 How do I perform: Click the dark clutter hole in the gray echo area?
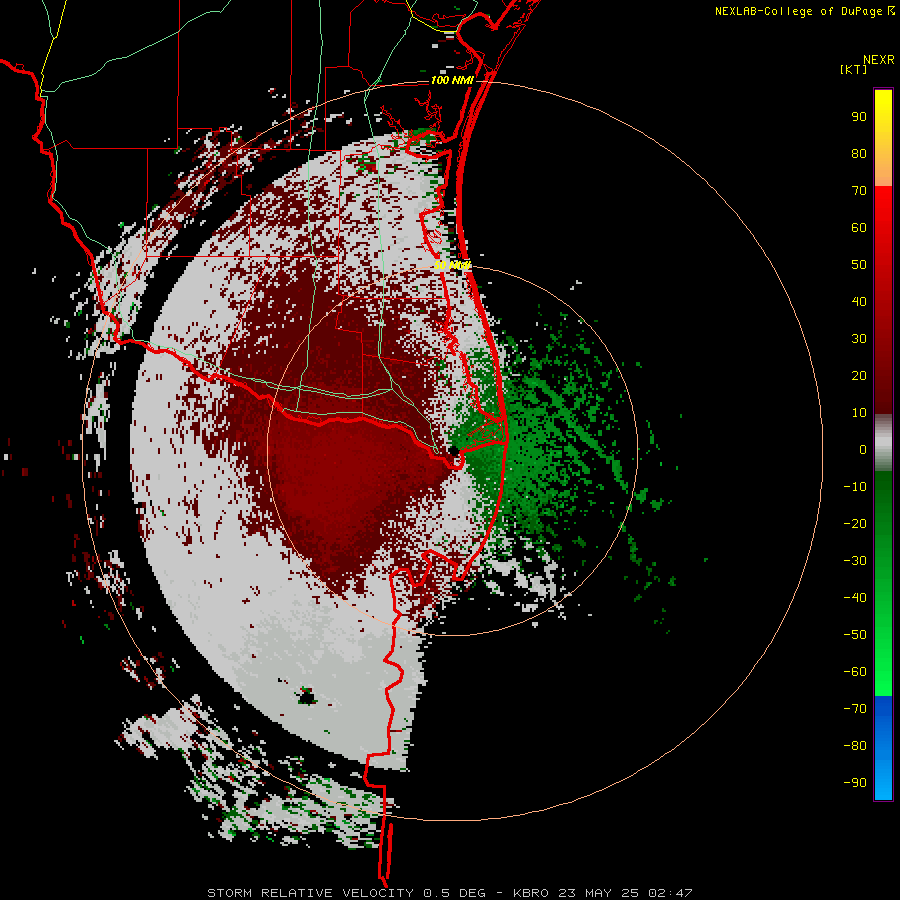pos(307,697)
